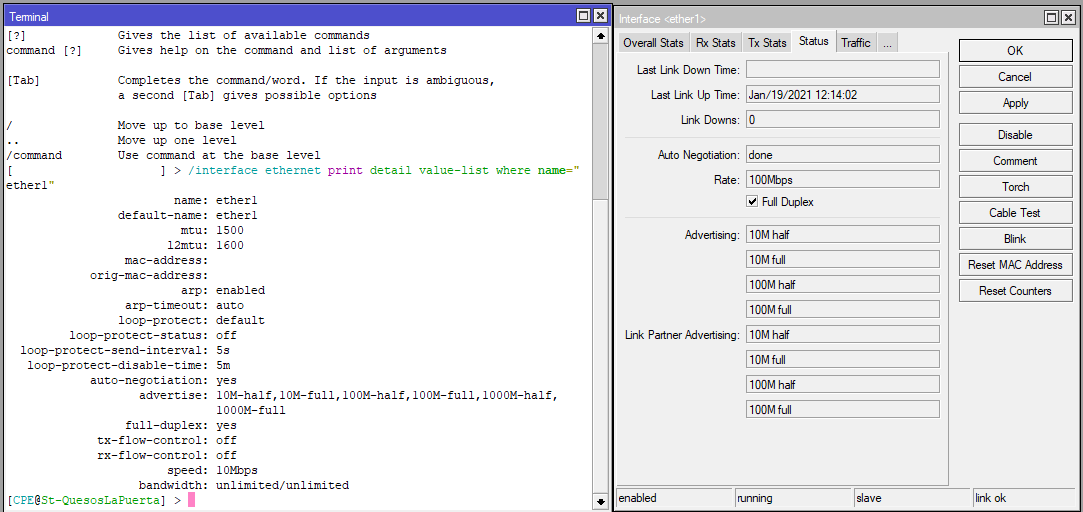Launch Torch on ether1
The image size is (1083, 512).
click(x=1015, y=187)
